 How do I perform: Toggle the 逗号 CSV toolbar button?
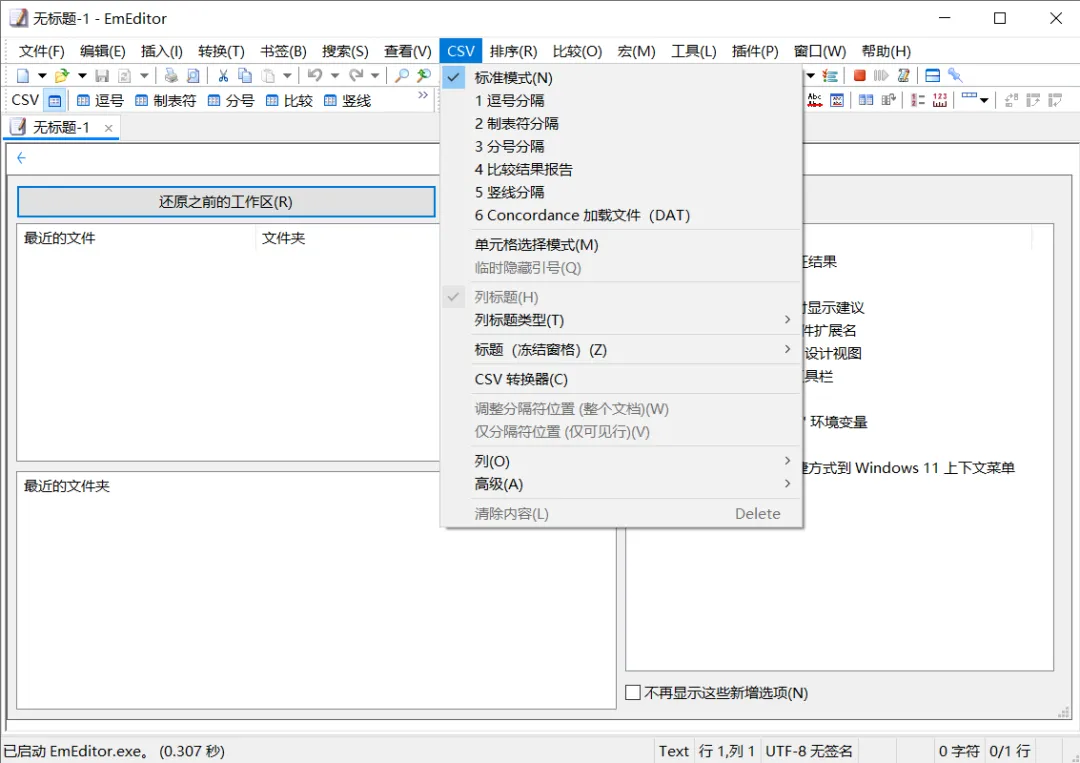[100, 101]
